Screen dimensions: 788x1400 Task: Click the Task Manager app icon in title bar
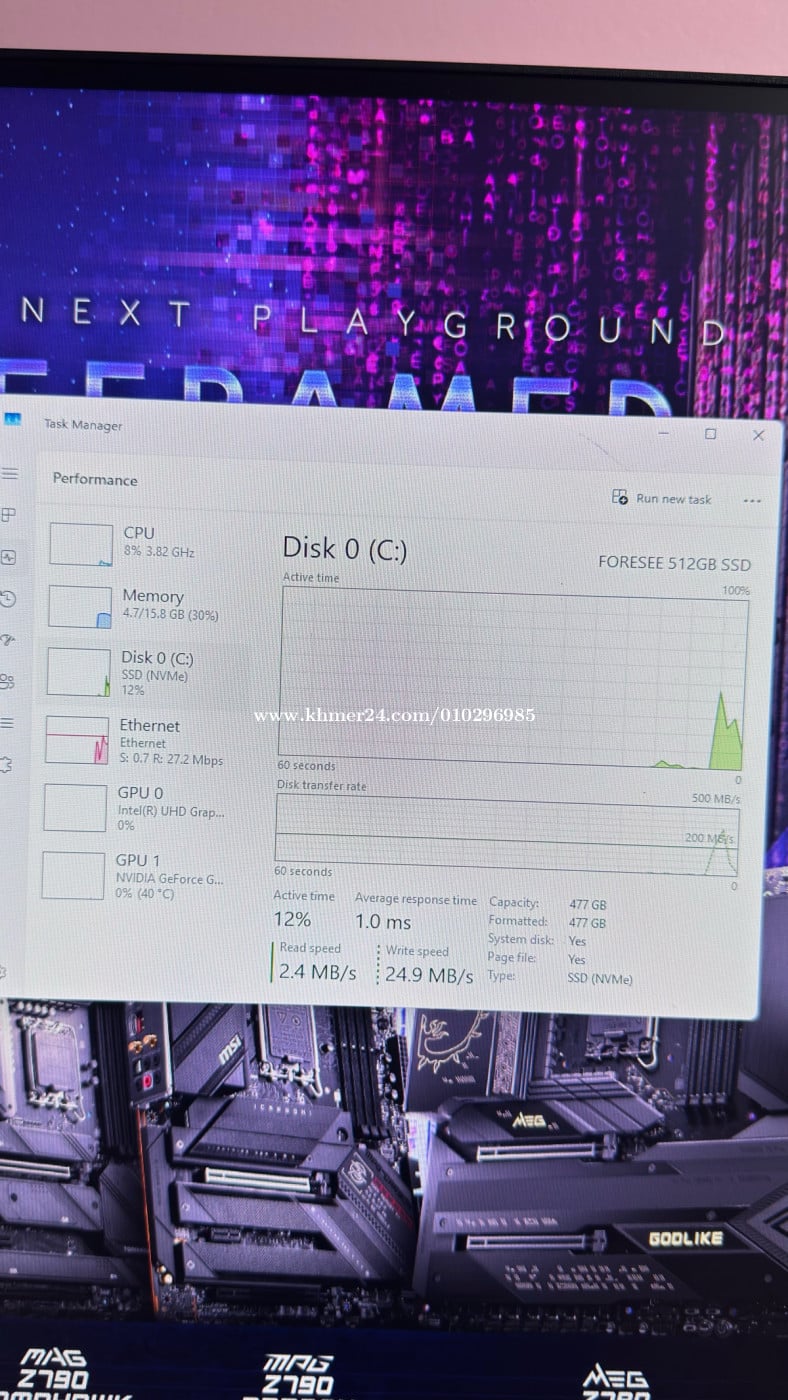pos(12,419)
